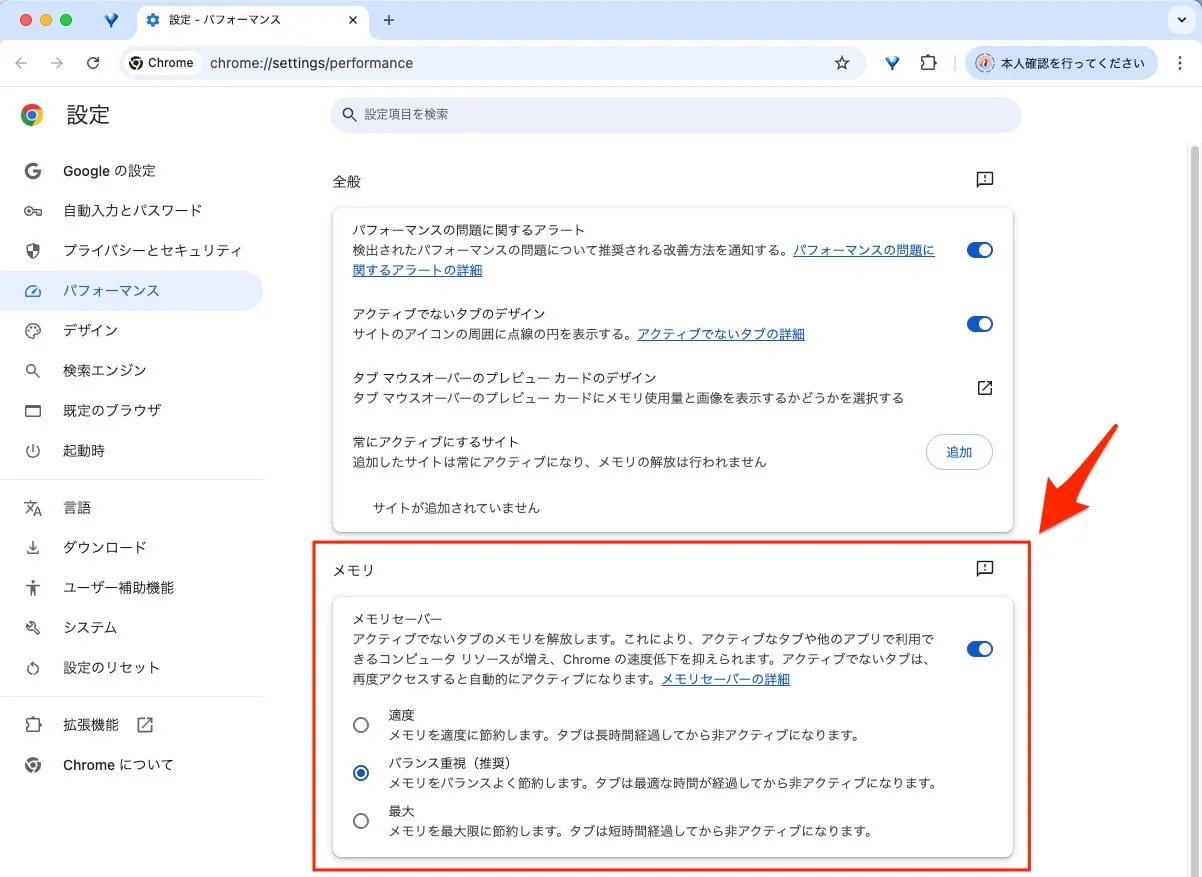Turn off the メモリセーバー switch

point(979,649)
